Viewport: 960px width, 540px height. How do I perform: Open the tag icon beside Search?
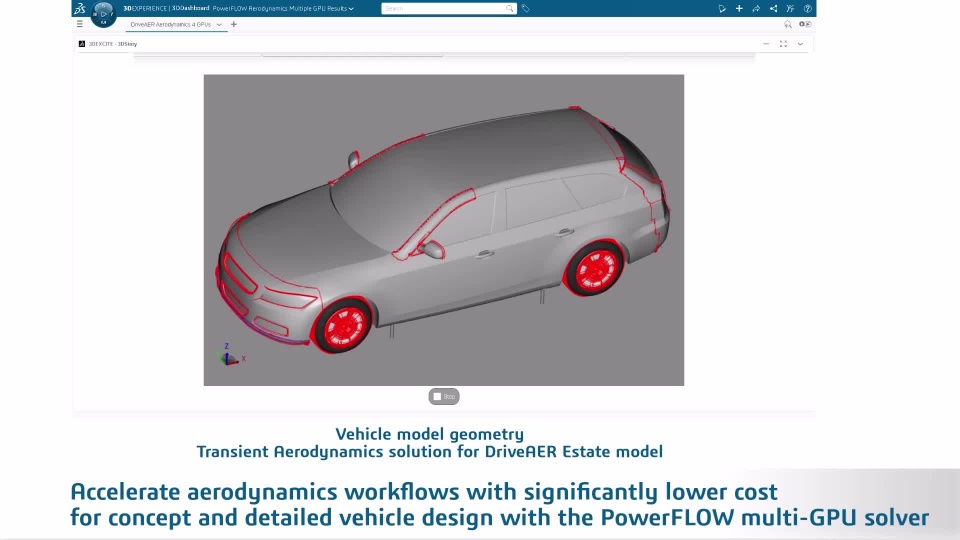(525, 9)
